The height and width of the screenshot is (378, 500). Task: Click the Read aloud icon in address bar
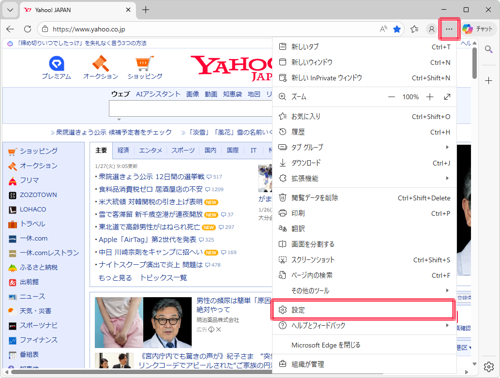(383, 29)
